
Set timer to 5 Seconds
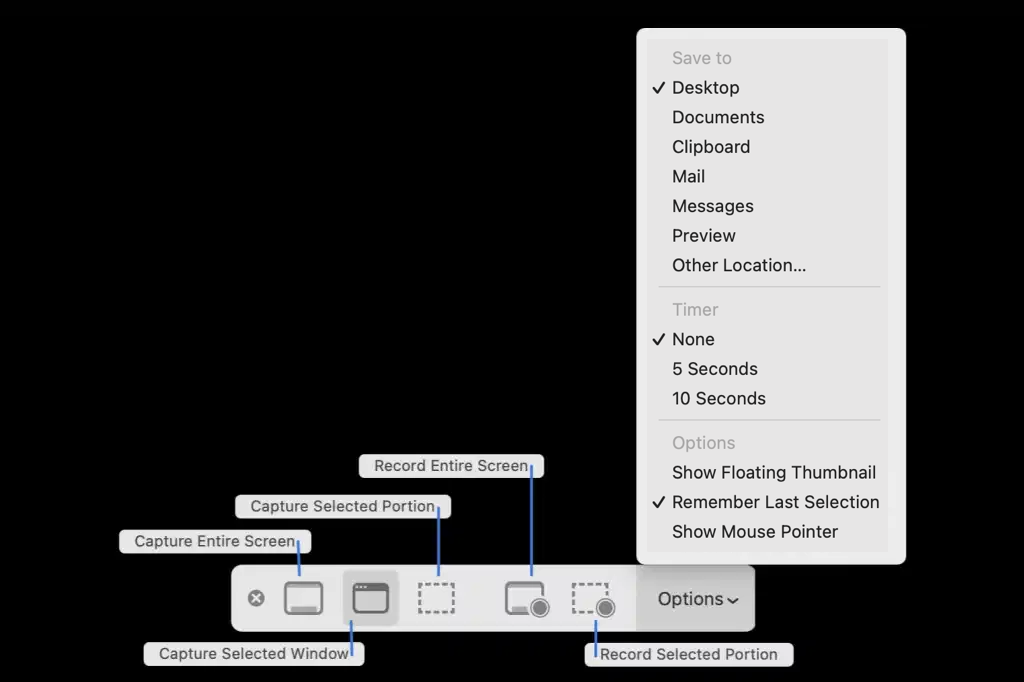tap(714, 368)
